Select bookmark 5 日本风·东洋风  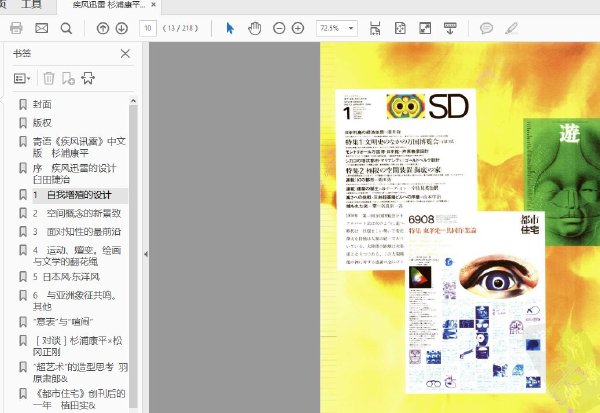(66, 277)
